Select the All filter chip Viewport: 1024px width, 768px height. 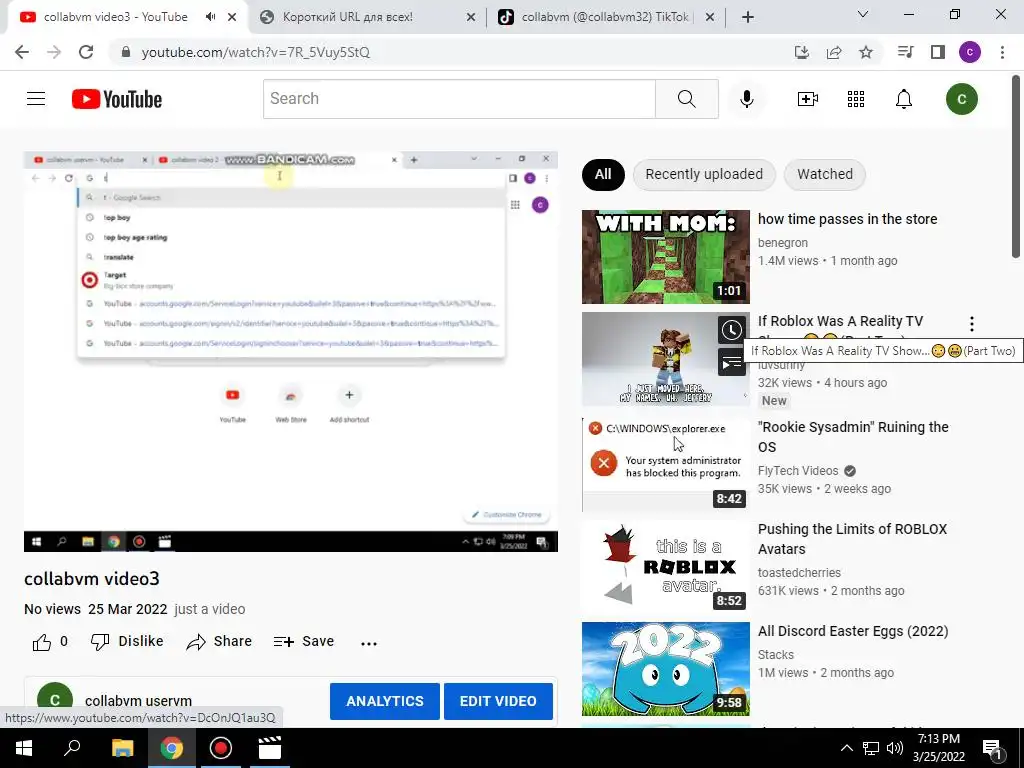(x=603, y=174)
